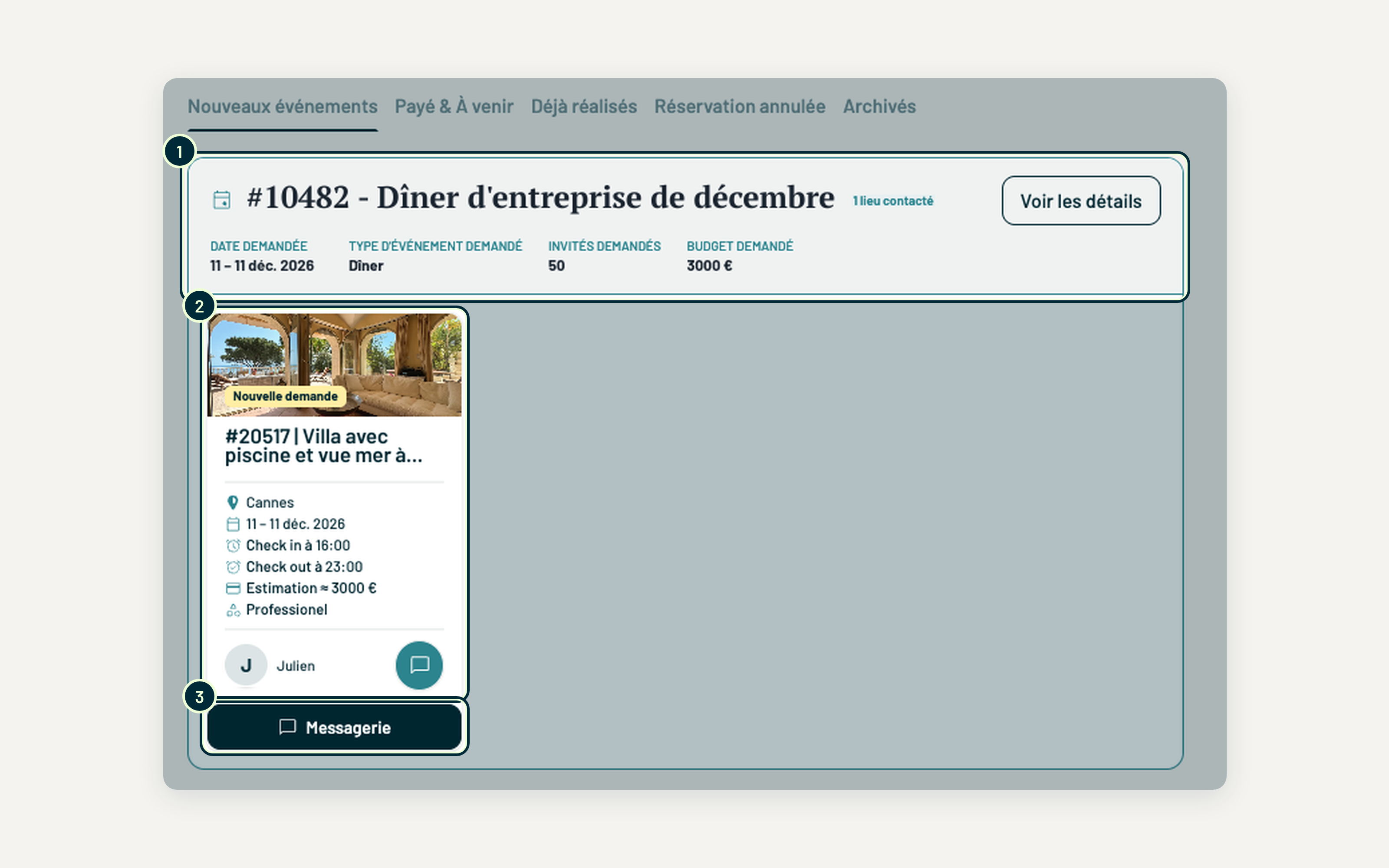Open the #20517 Villa avec piscine title
Screen dimensions: 1389x868
[324, 446]
